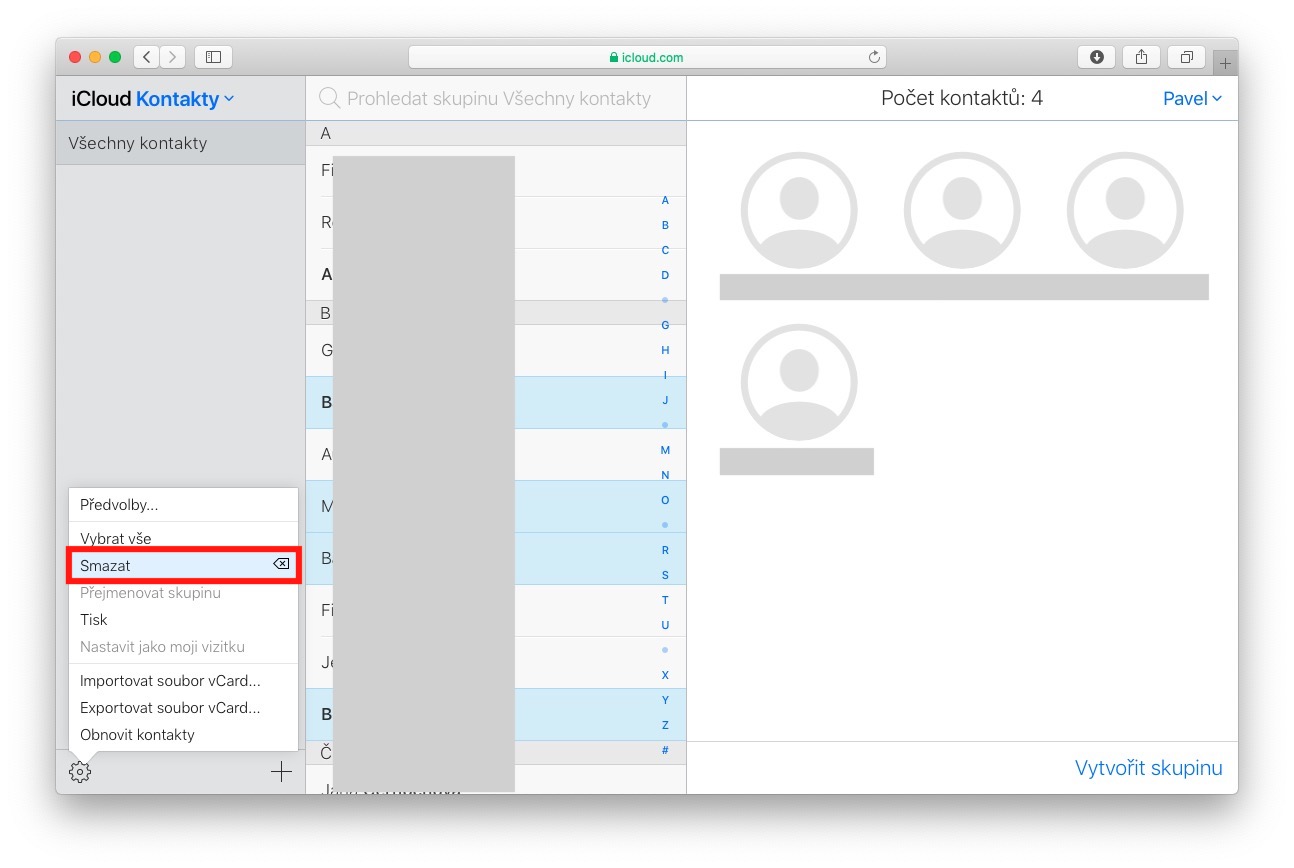Select Předvolby... in the gear menu
Viewport: 1294px width, 868px height.
tap(183, 505)
